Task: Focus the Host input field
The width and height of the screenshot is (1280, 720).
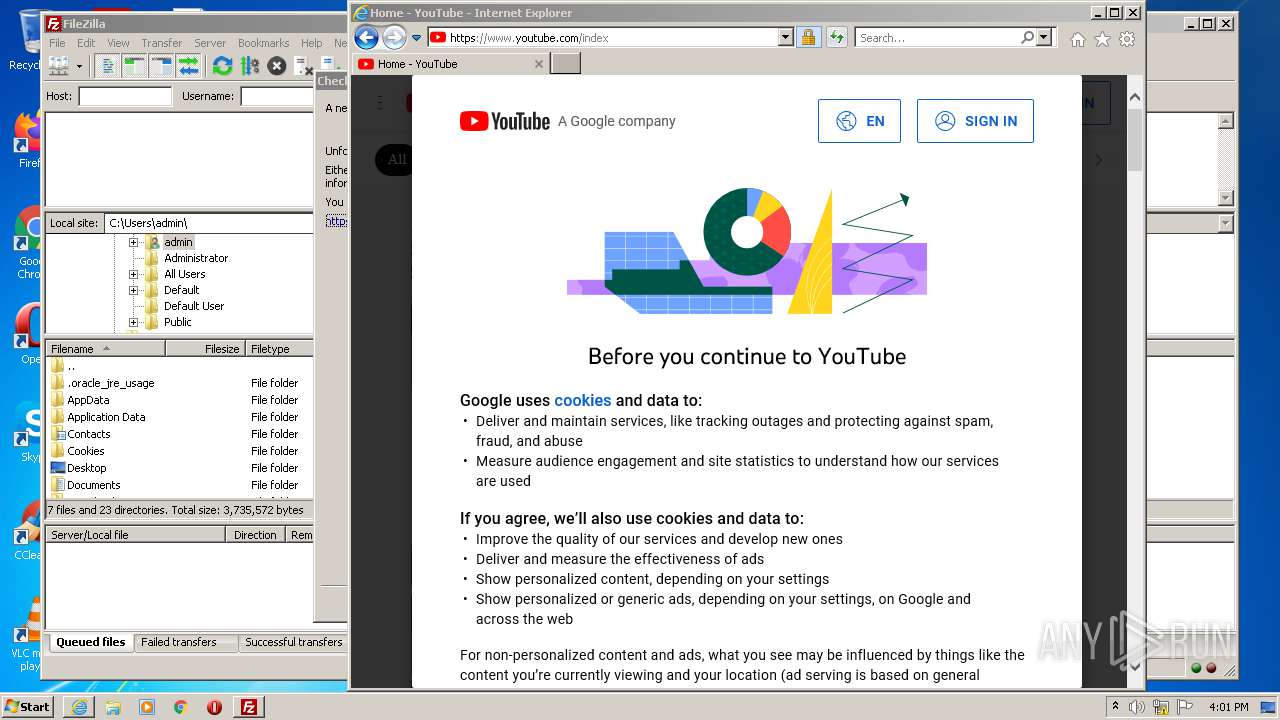Action: (125, 96)
